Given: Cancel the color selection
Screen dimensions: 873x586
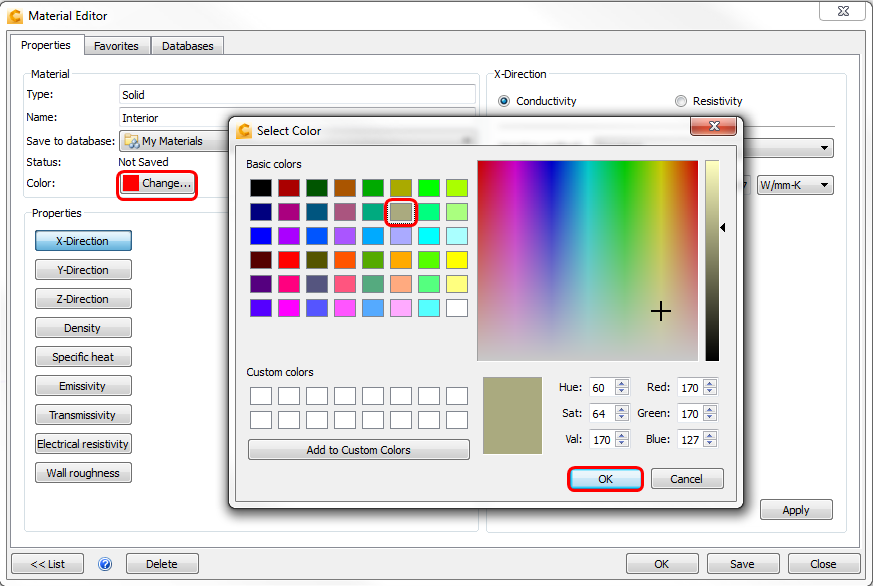Looking at the screenshot, I should click(x=686, y=478).
